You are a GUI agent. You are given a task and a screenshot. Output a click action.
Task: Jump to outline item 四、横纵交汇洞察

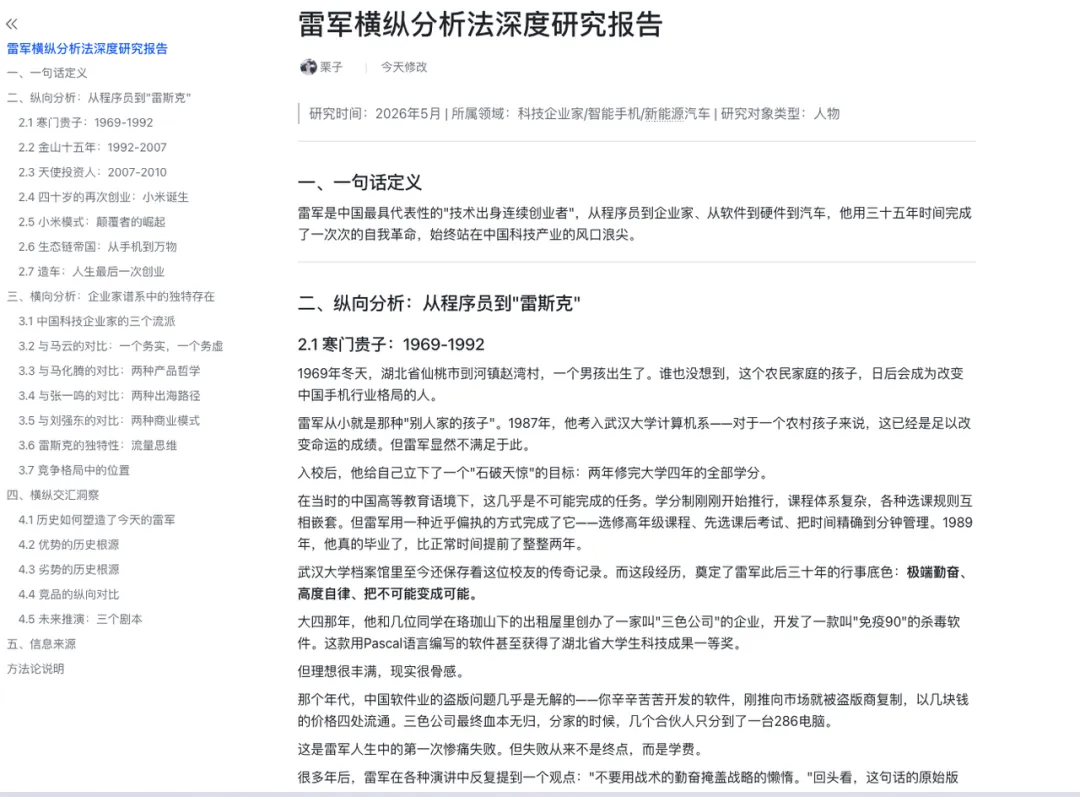coord(53,495)
